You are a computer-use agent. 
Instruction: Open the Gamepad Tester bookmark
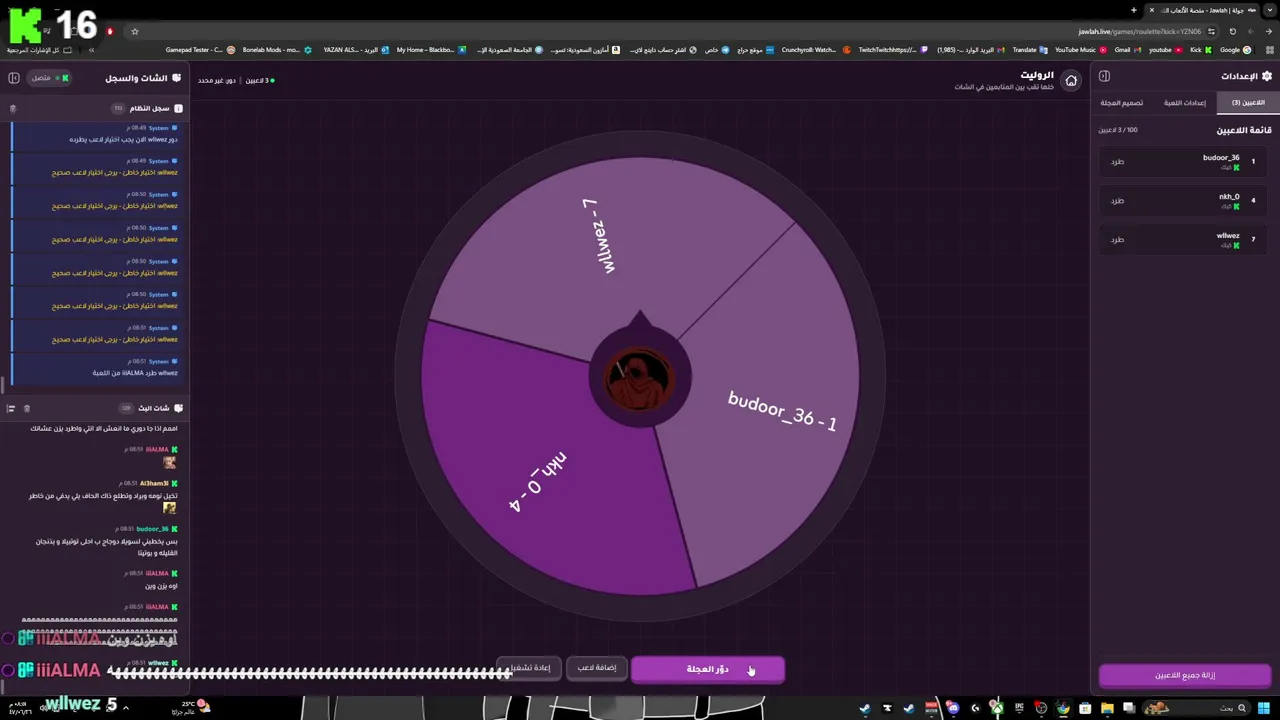200,50
